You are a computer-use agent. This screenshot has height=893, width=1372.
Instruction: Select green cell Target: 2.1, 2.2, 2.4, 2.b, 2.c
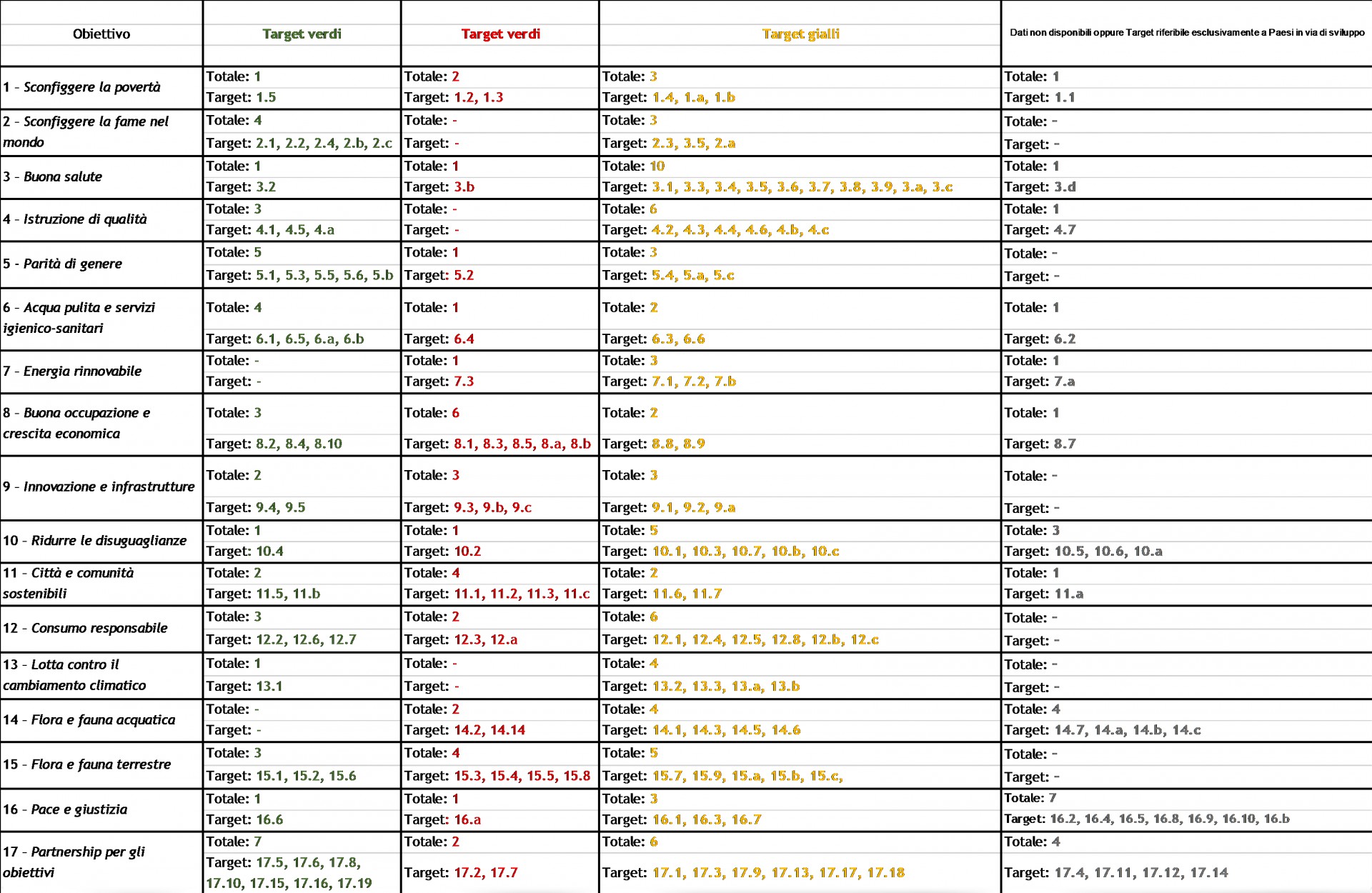click(299, 143)
